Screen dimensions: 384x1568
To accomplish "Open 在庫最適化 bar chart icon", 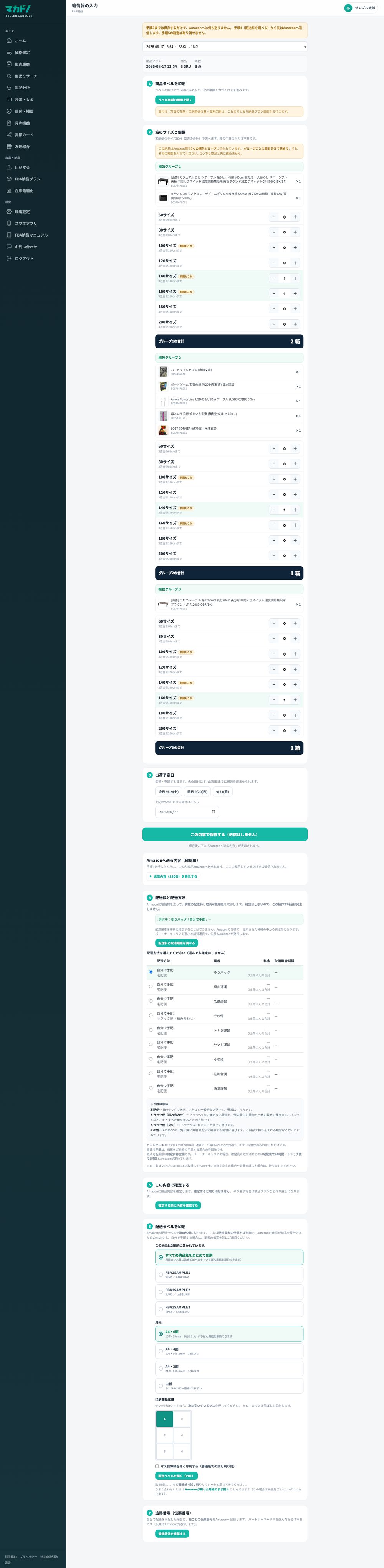I will [9, 191].
